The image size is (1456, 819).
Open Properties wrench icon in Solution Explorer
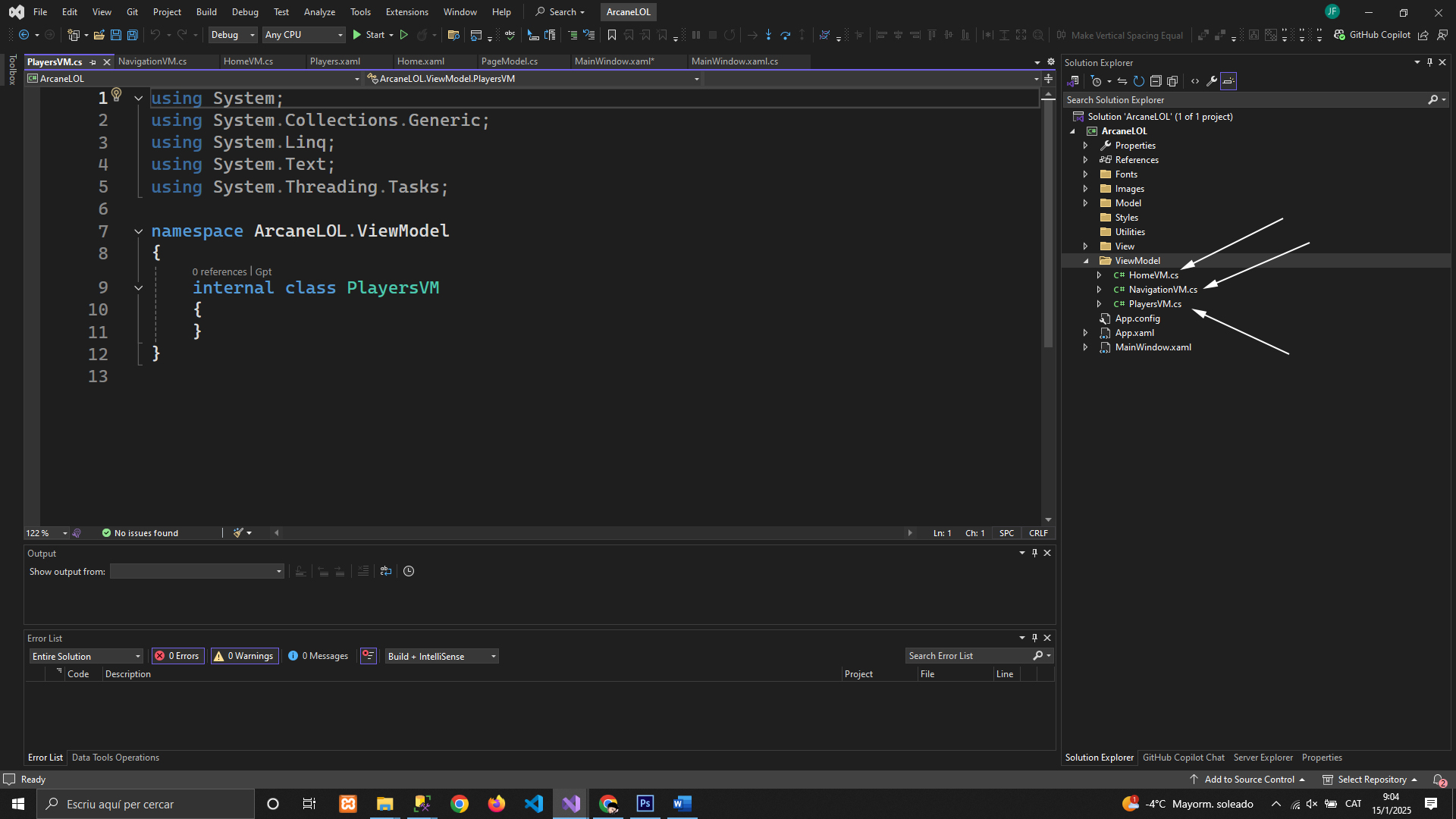(1212, 81)
